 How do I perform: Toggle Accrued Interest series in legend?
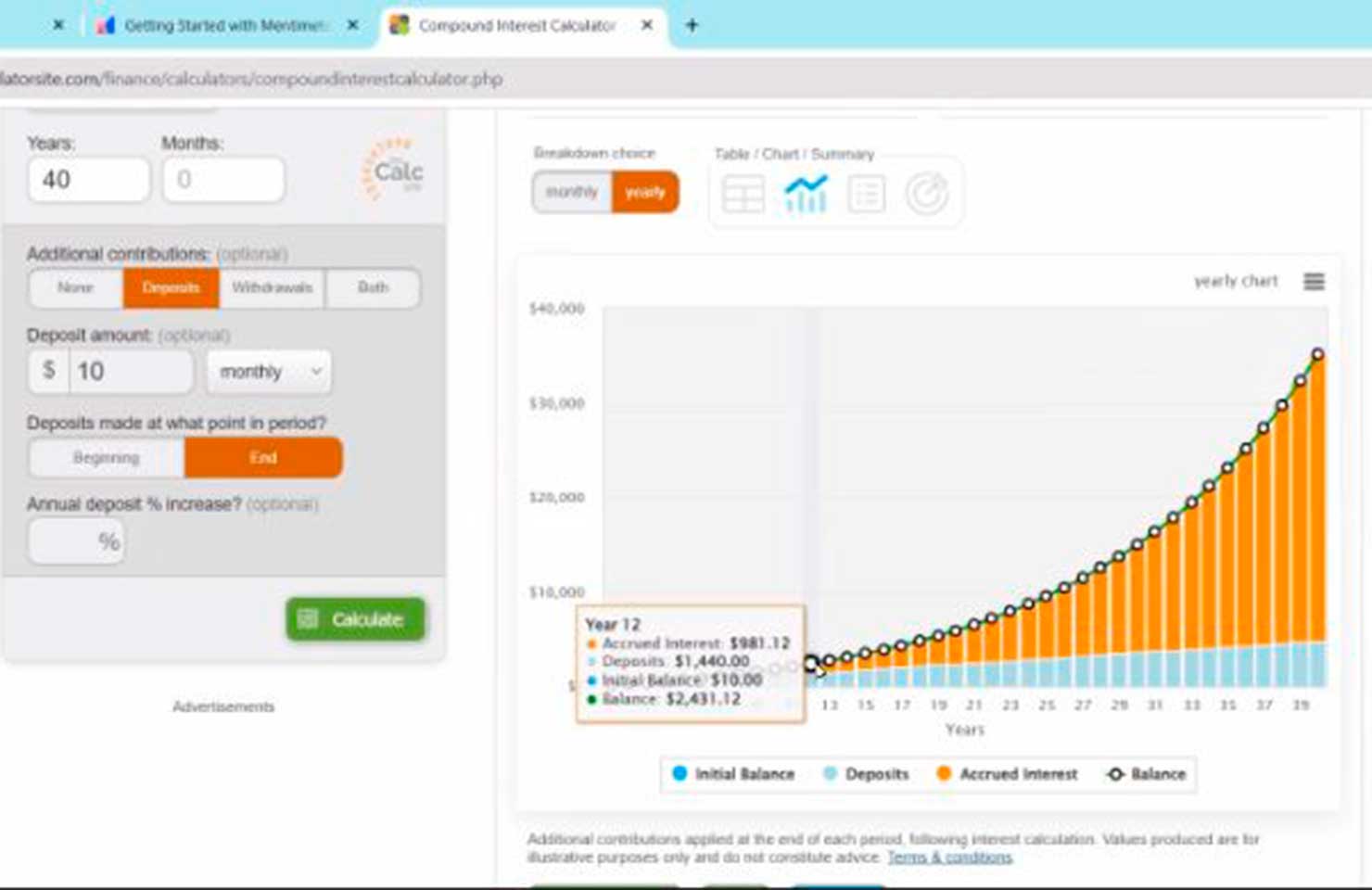(x=1008, y=774)
